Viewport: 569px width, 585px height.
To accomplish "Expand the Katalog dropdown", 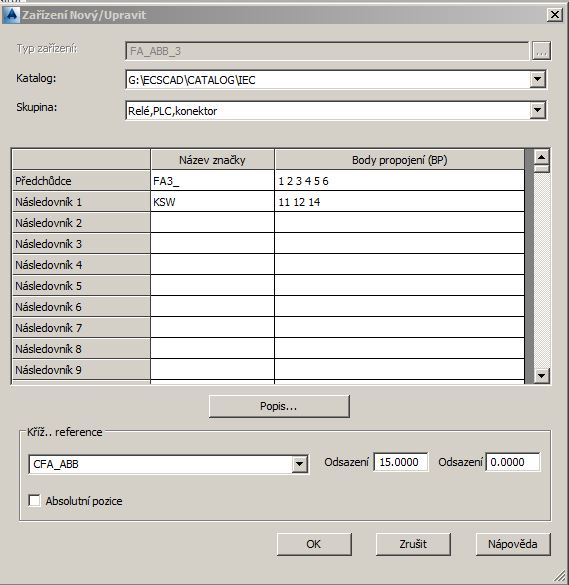I will point(538,79).
